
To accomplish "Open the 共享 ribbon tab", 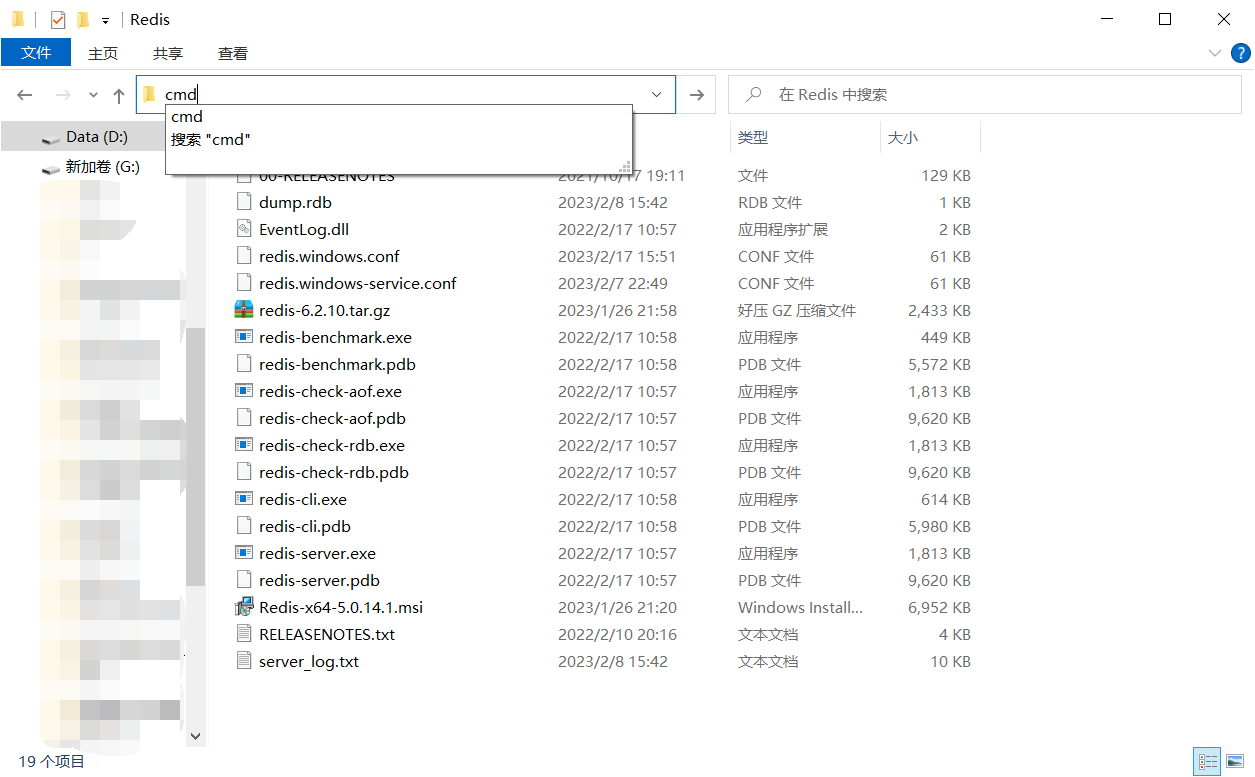I will point(168,53).
